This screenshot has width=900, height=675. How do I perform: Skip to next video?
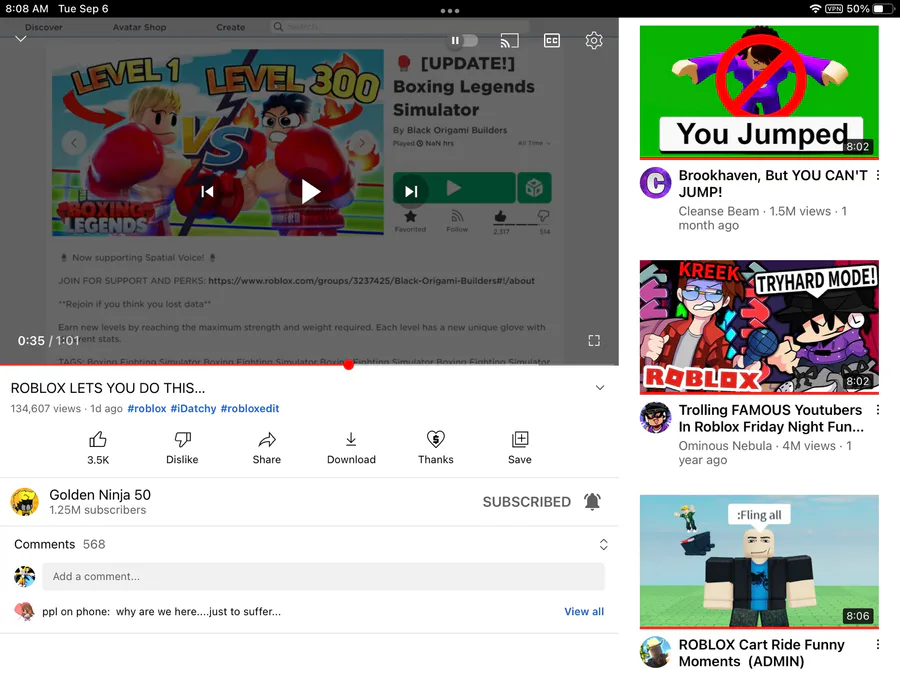pyautogui.click(x=411, y=191)
